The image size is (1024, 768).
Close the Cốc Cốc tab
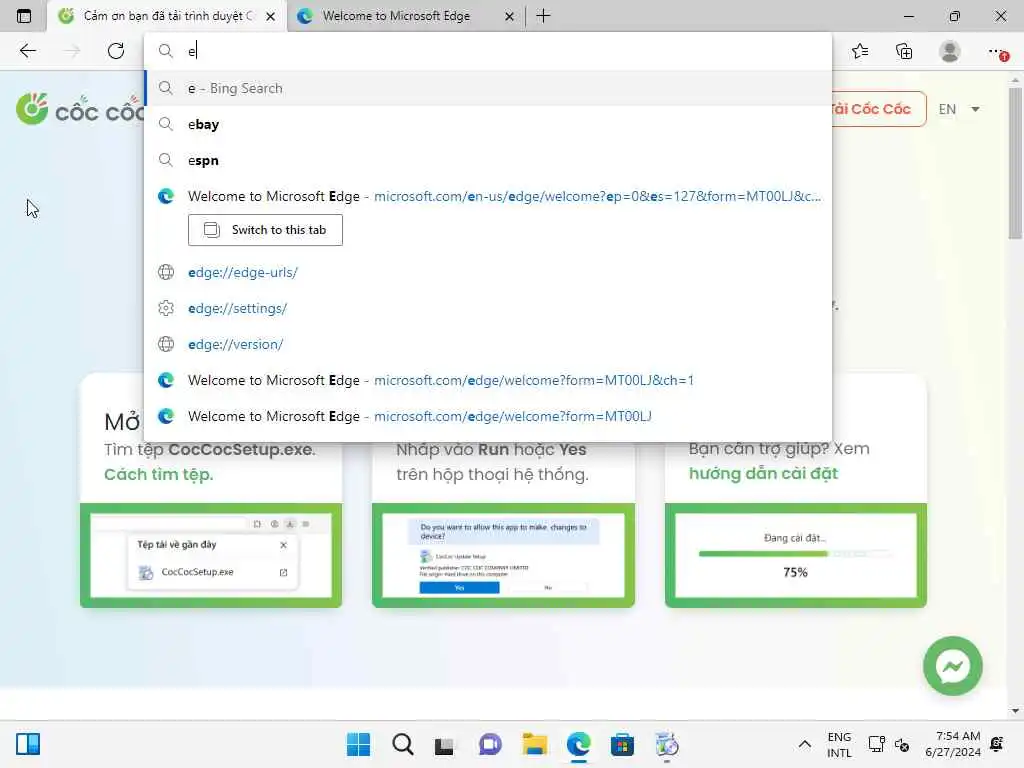[270, 16]
